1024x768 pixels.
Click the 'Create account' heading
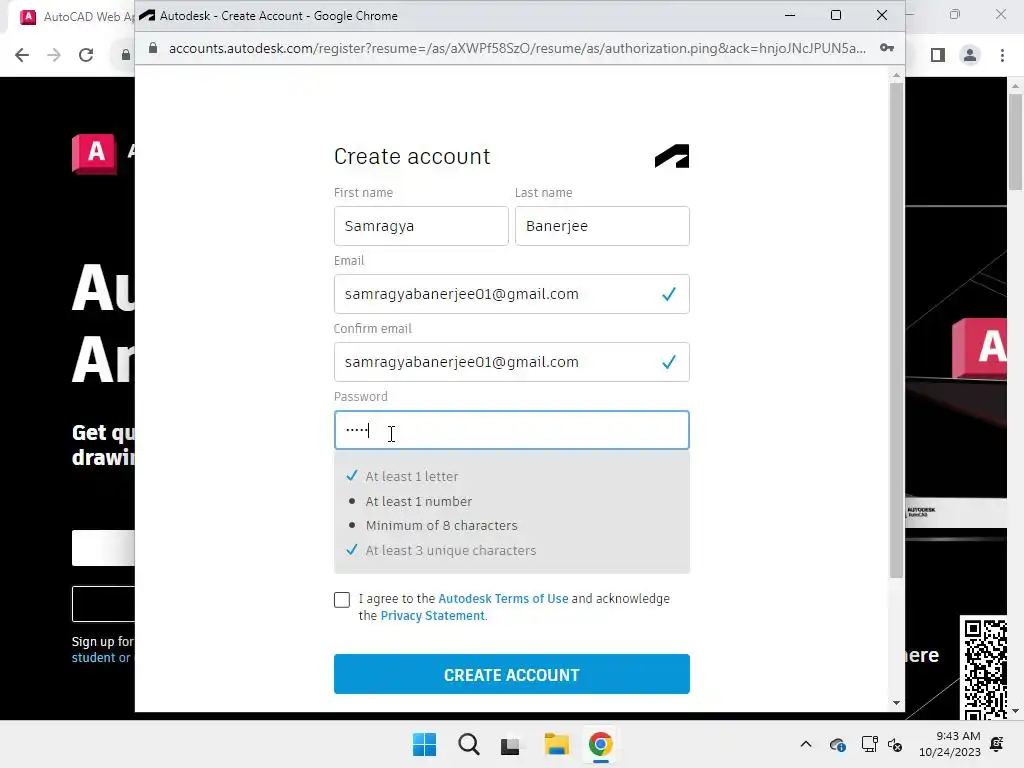click(412, 157)
